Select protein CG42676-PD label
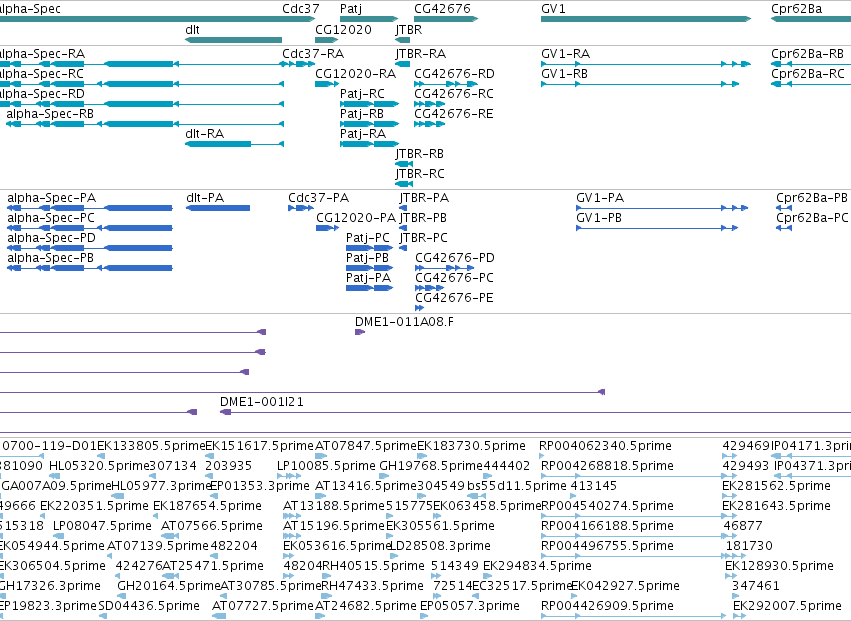Screen dimensions: 851x621 pos(455,257)
